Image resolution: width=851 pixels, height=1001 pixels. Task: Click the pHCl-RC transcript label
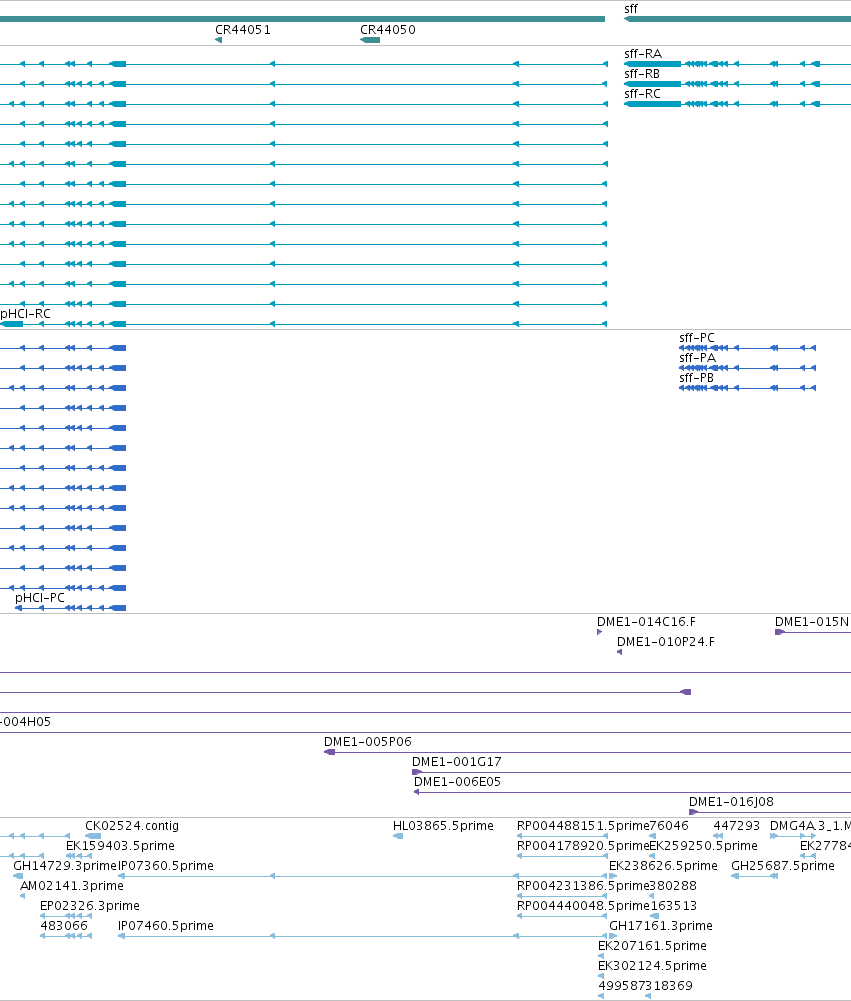(x=26, y=314)
